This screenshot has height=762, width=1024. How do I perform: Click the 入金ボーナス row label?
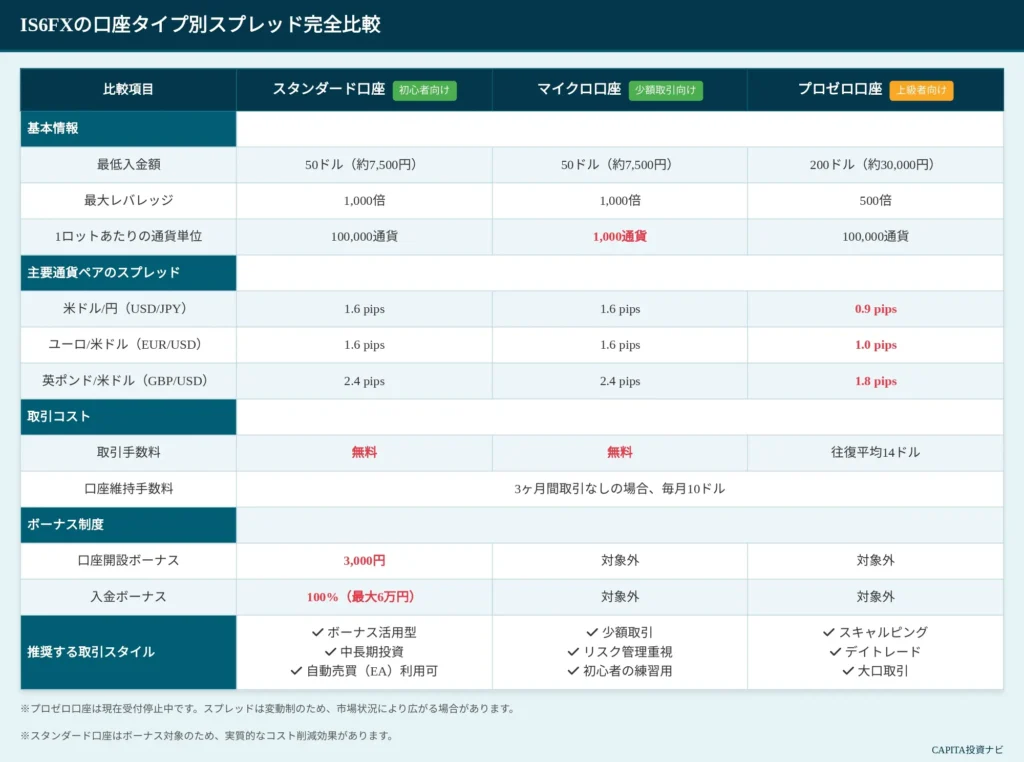(x=129, y=597)
